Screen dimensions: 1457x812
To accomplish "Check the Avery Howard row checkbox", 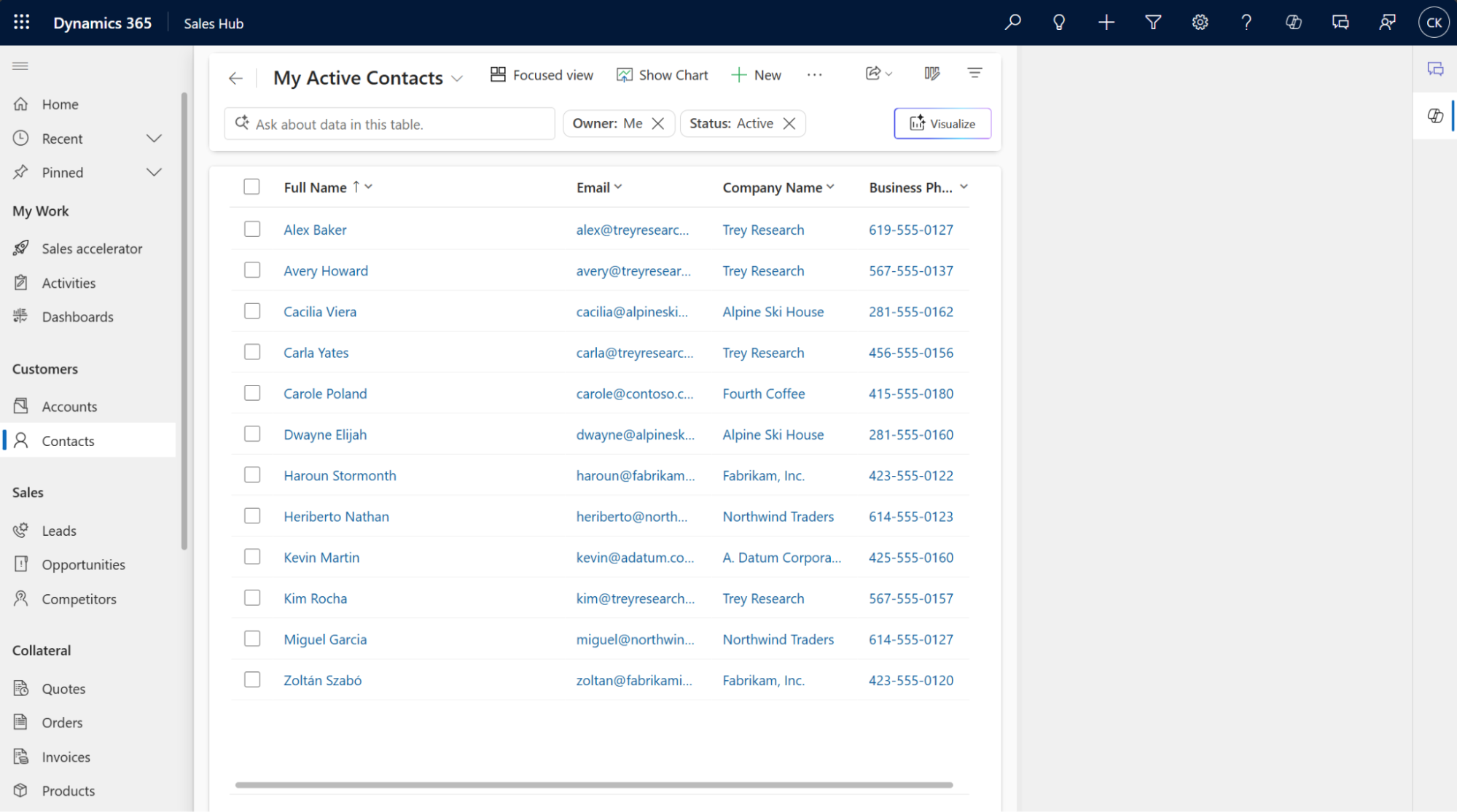I will (x=252, y=270).
